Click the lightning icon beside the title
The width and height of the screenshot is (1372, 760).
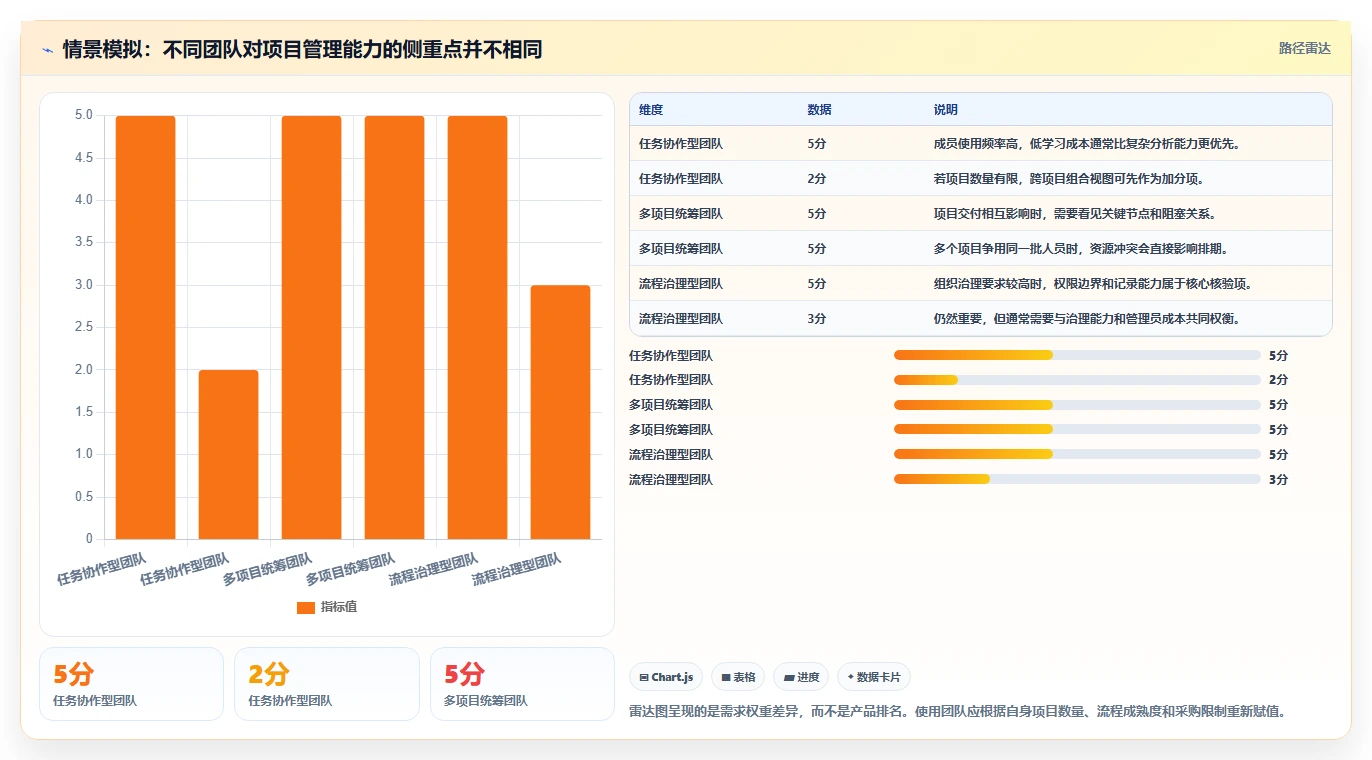(x=48, y=50)
